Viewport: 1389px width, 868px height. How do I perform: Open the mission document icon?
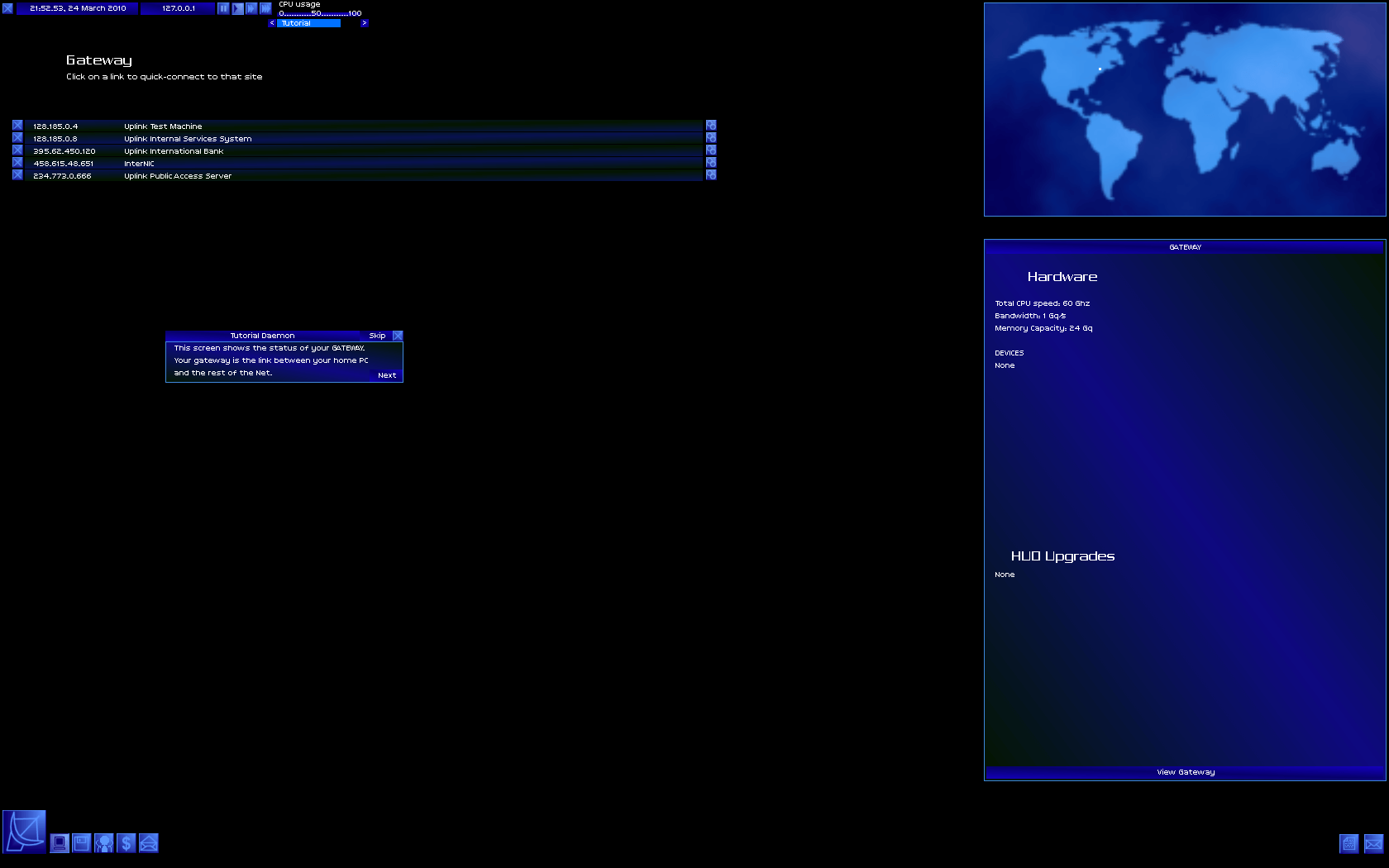pyautogui.click(x=1349, y=844)
